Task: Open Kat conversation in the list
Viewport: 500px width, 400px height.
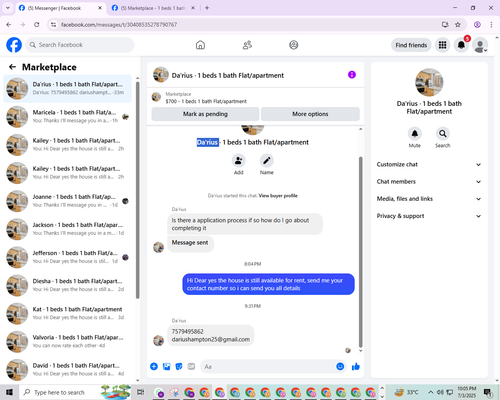Action: pos(67,313)
